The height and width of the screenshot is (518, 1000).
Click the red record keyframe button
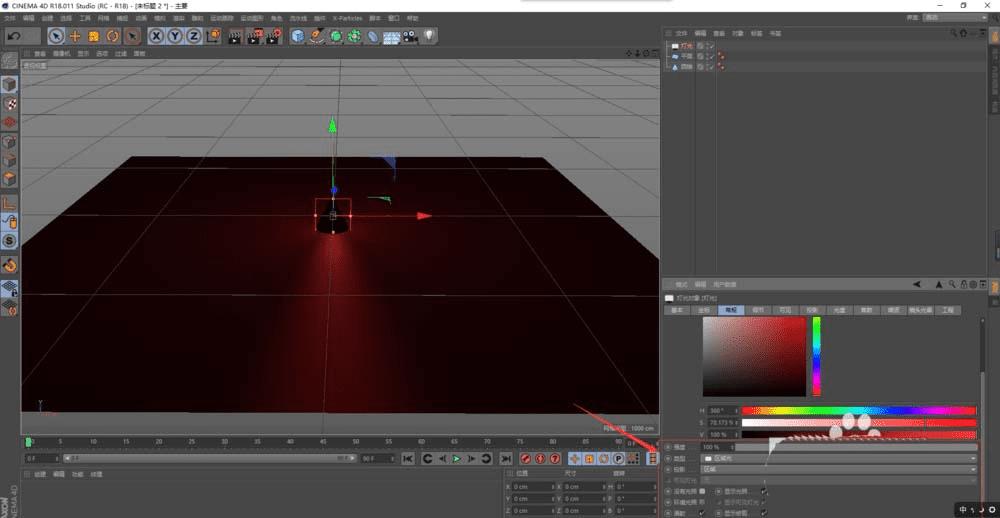pos(523,458)
